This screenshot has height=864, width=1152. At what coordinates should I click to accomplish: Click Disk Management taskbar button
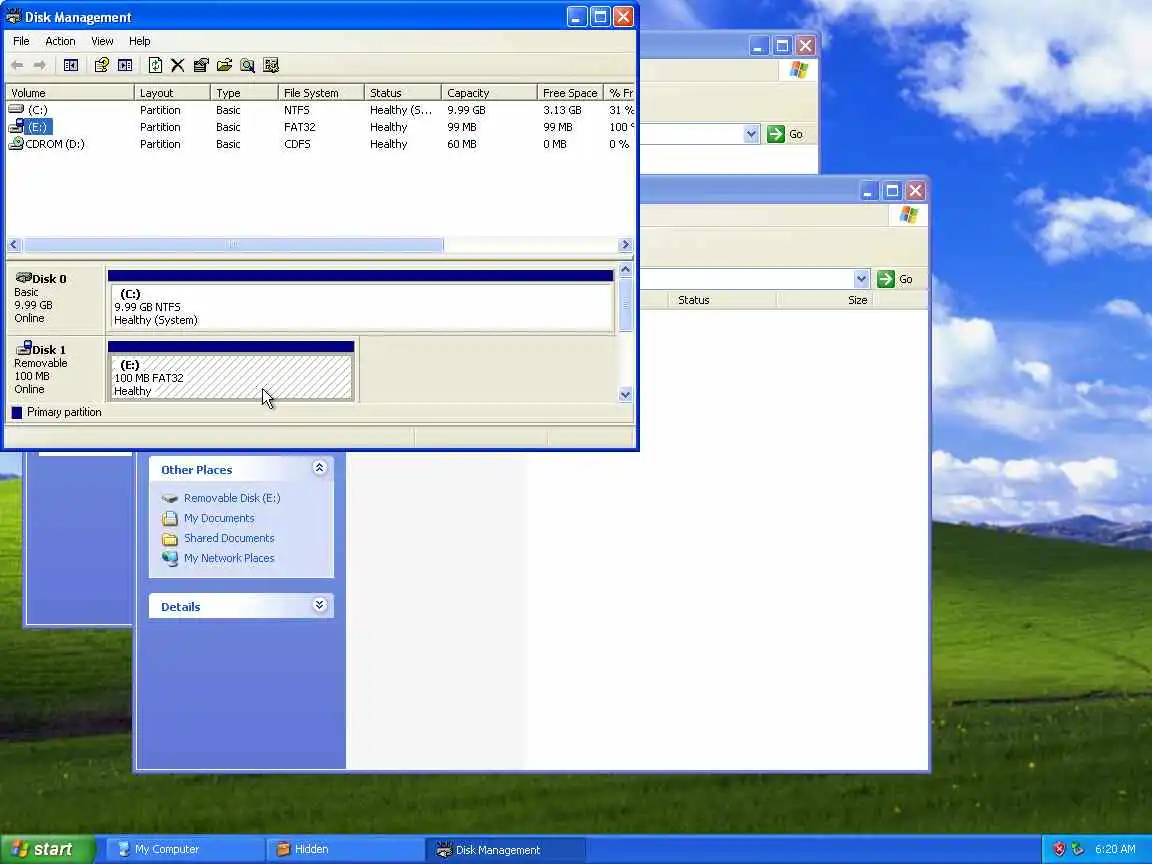click(505, 849)
